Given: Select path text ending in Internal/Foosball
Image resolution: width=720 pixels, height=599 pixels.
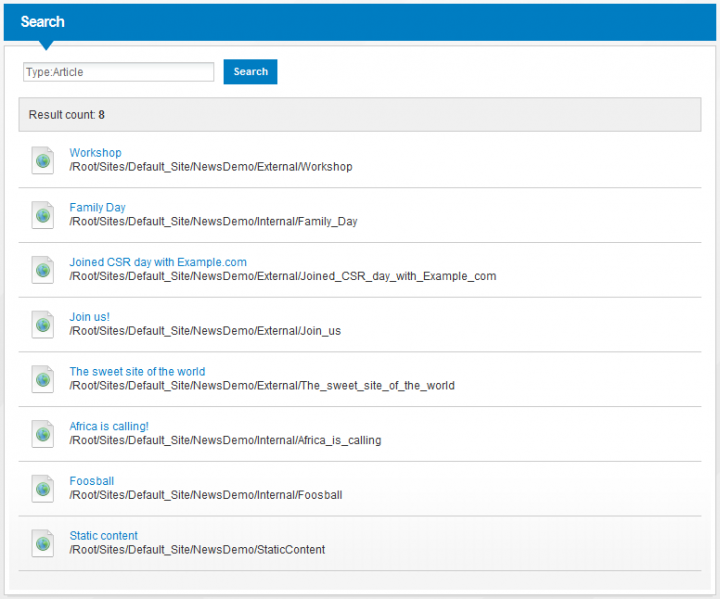Looking at the screenshot, I should [206, 495].
